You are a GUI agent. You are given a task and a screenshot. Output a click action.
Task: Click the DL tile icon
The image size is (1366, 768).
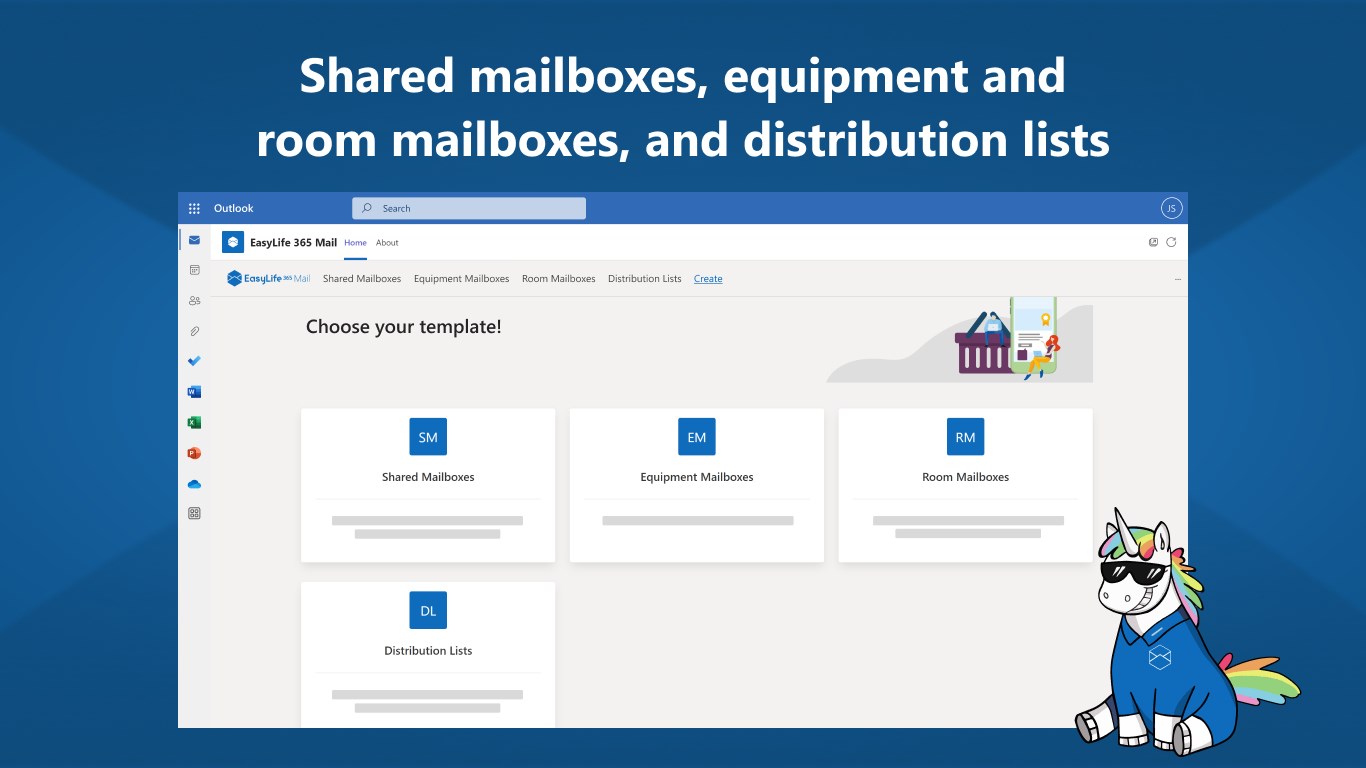tap(428, 610)
